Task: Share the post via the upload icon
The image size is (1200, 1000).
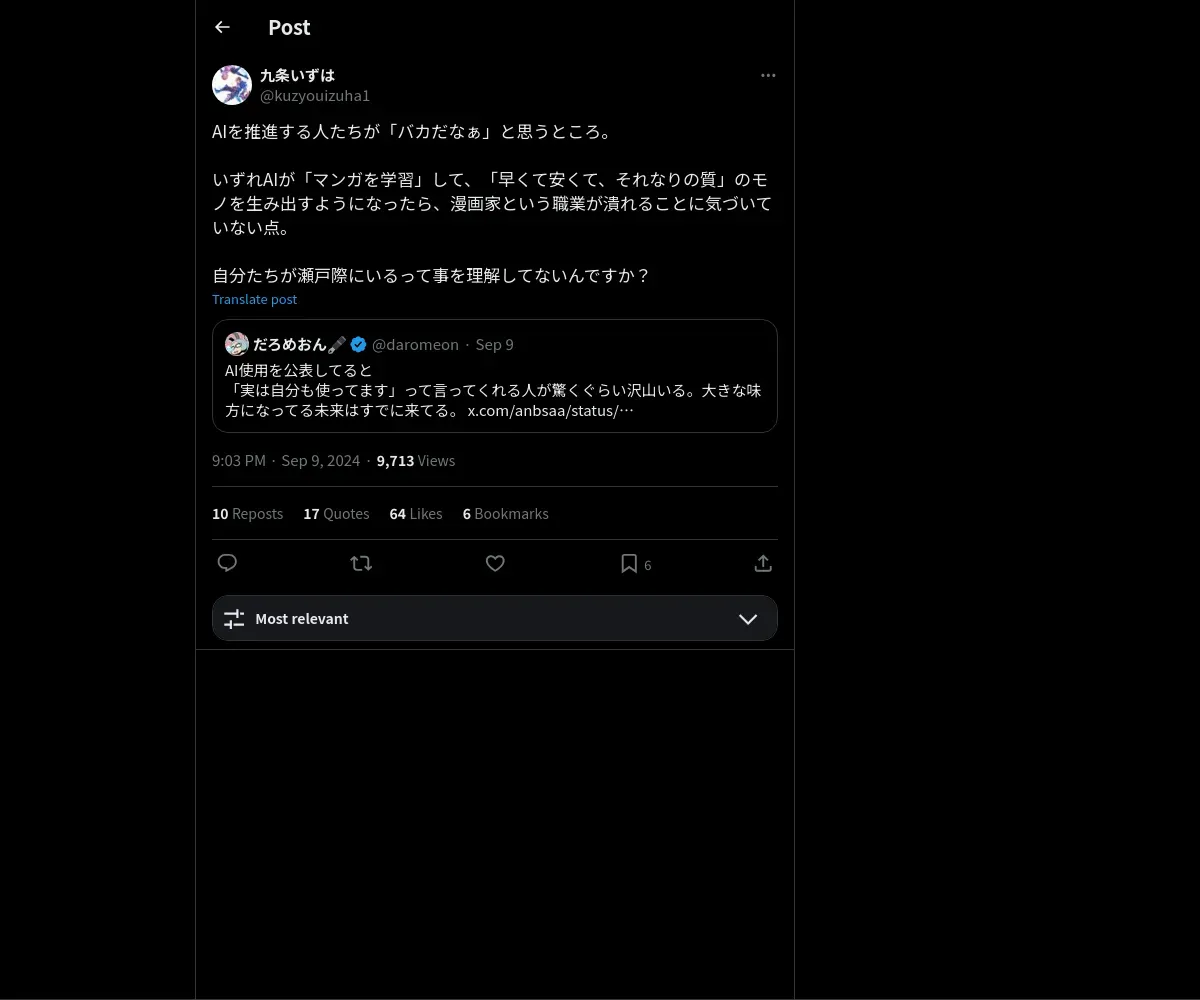Action: click(x=763, y=563)
